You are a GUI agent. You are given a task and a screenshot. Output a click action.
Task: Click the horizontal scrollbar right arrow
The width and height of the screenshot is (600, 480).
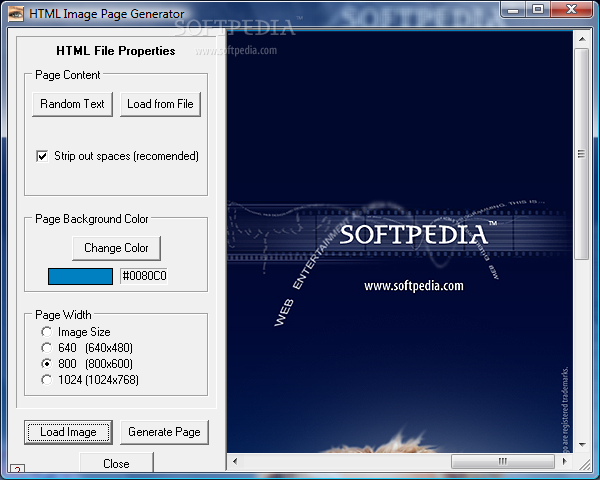click(x=564, y=462)
